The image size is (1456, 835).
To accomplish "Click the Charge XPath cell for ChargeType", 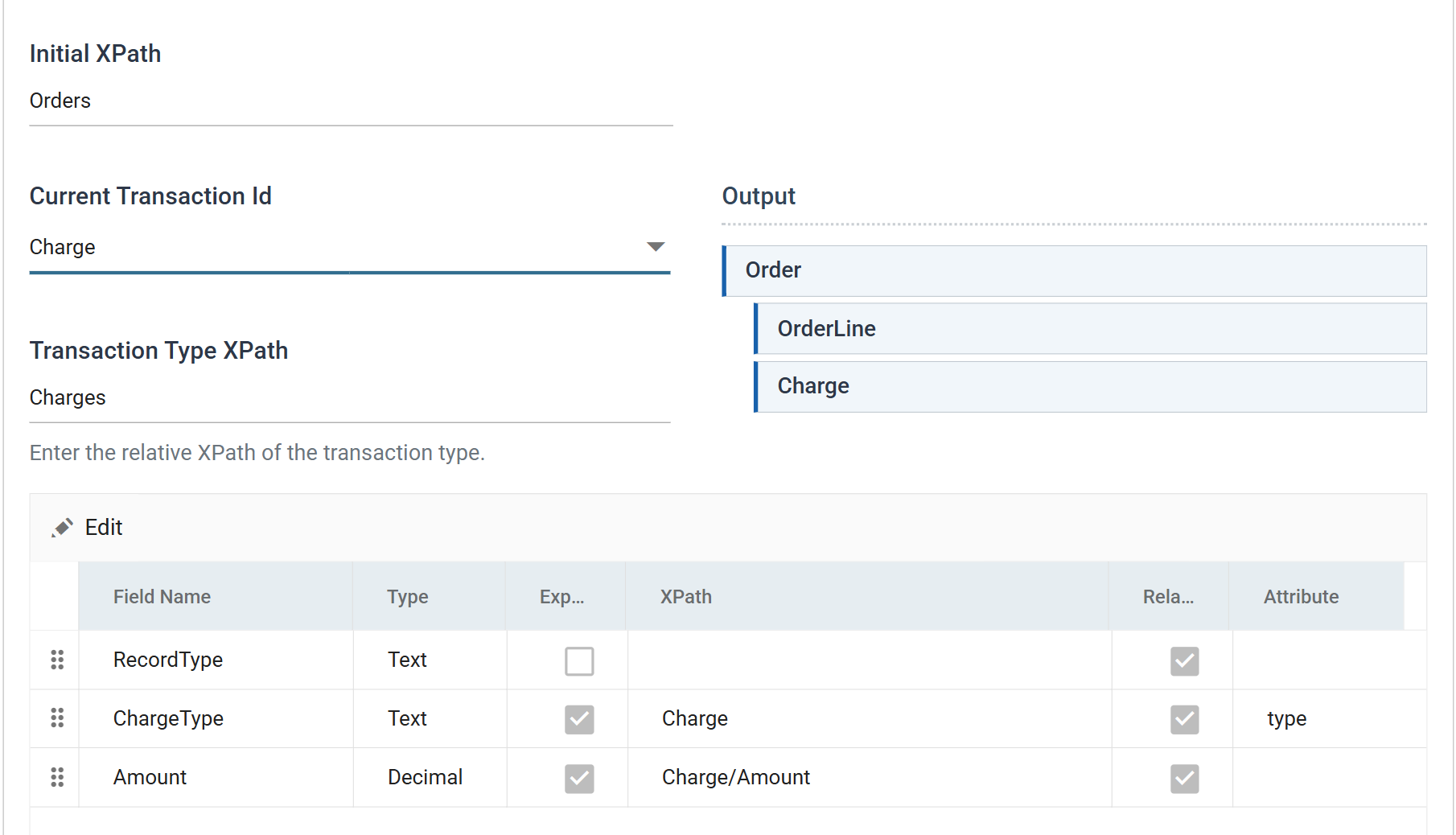I will pos(870,718).
